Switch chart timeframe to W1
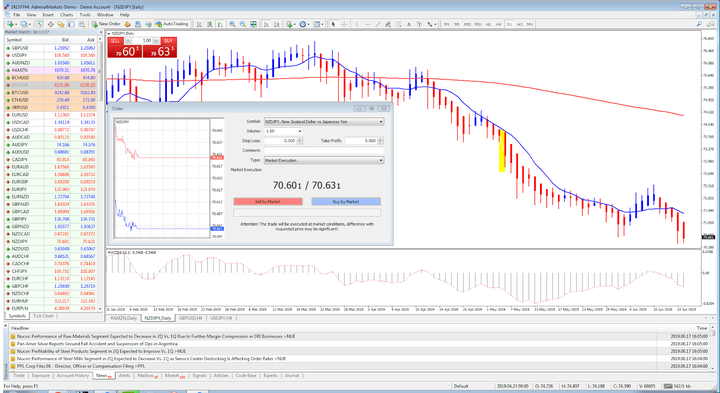Viewport: 720px width, 393px height. (519, 24)
